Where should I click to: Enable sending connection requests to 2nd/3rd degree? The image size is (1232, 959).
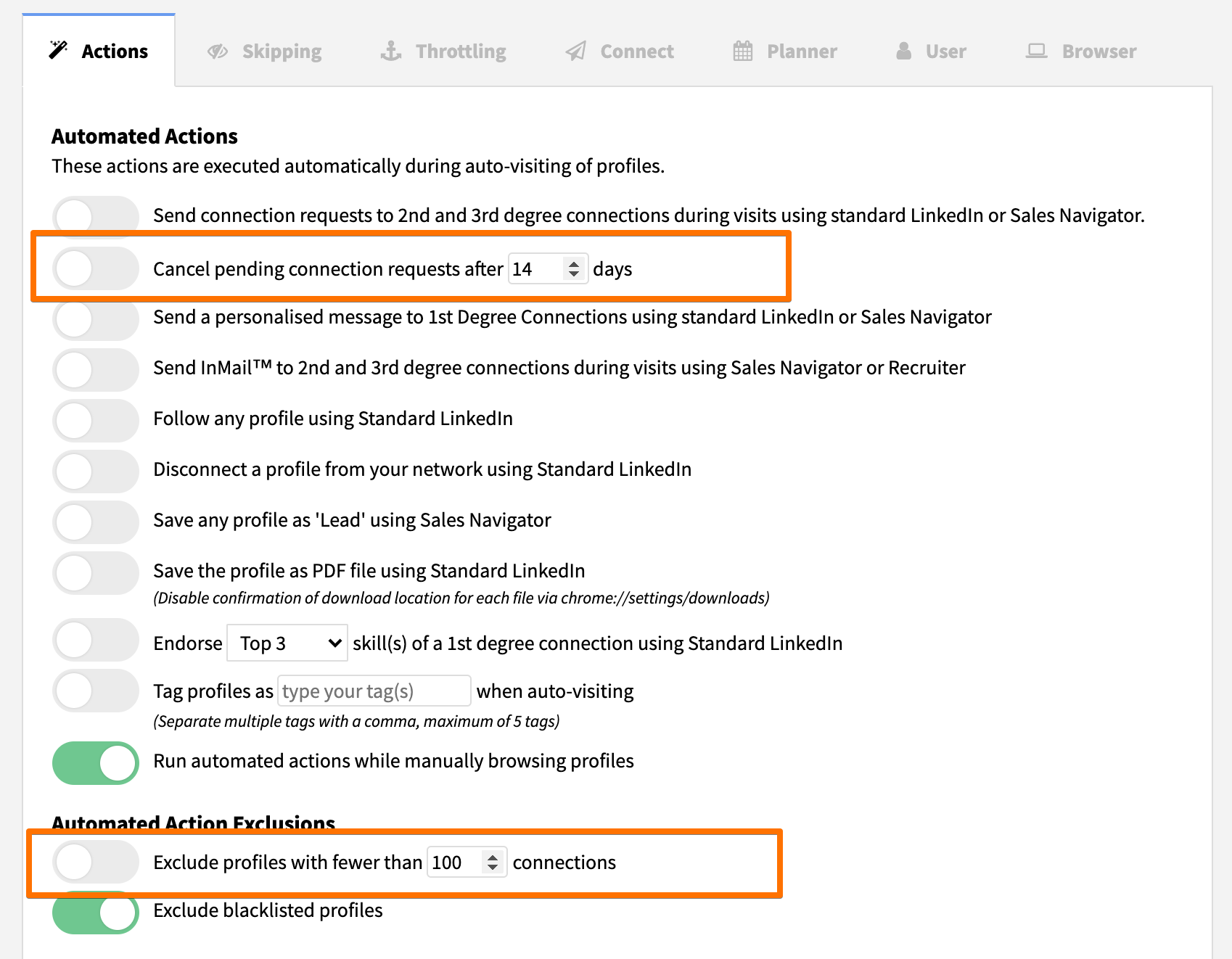95,215
